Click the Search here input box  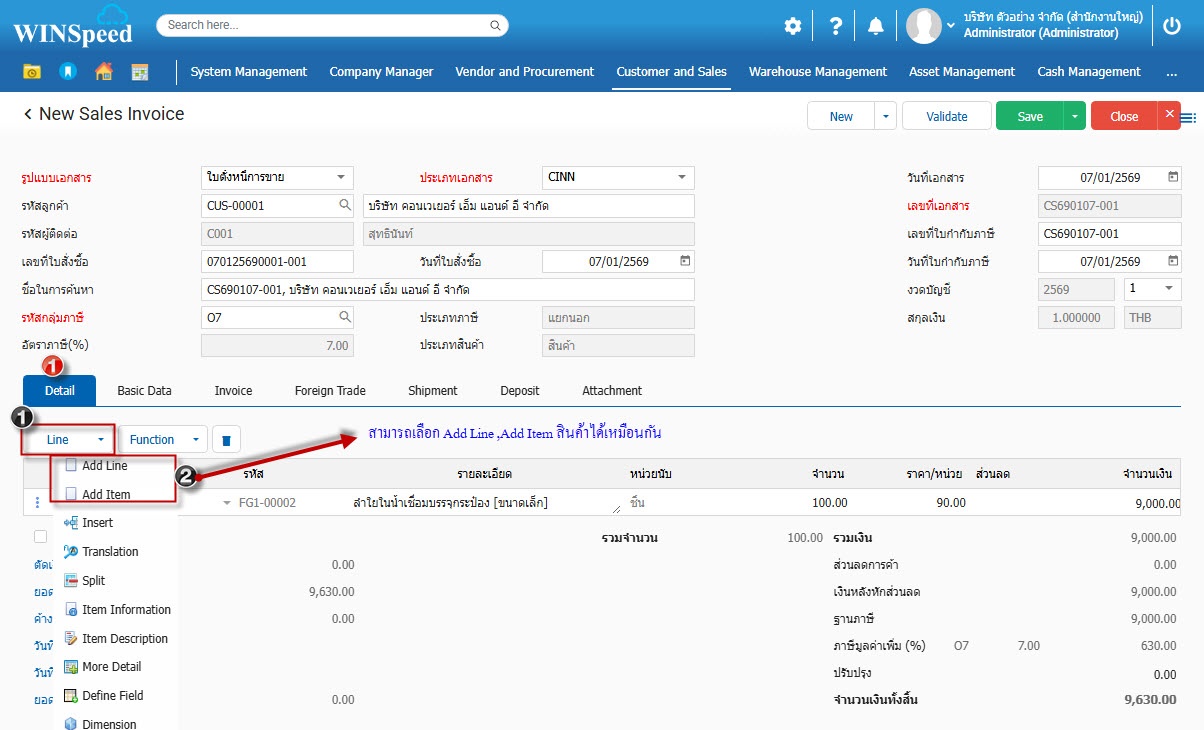[x=332, y=25]
